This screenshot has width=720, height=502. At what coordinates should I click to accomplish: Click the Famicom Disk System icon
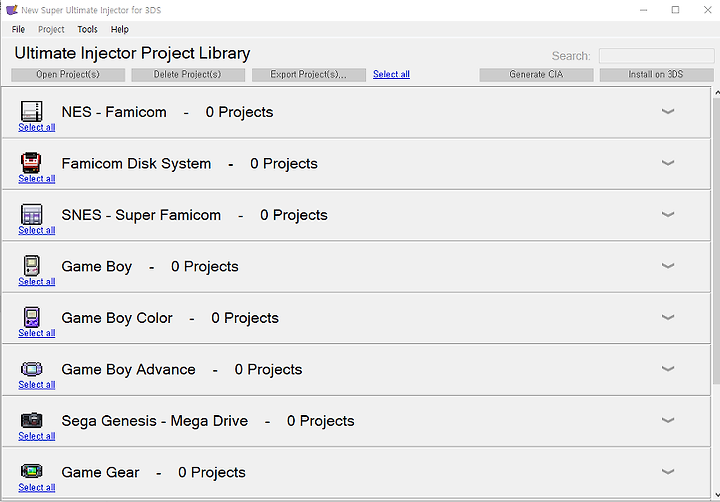[31, 163]
